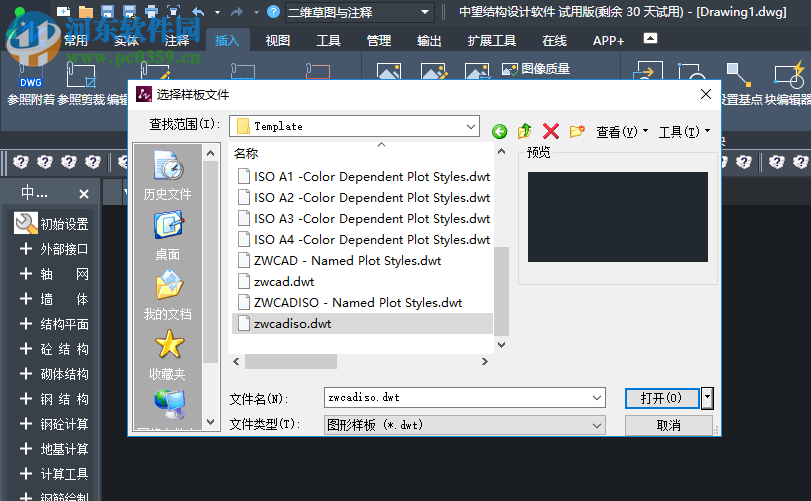Click the New file icon in title bar

pyautogui.click(x=63, y=11)
